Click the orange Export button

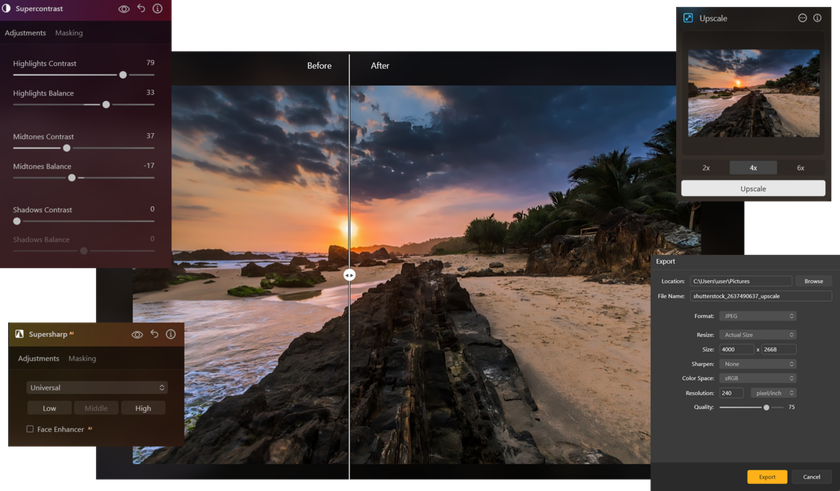tap(767, 477)
